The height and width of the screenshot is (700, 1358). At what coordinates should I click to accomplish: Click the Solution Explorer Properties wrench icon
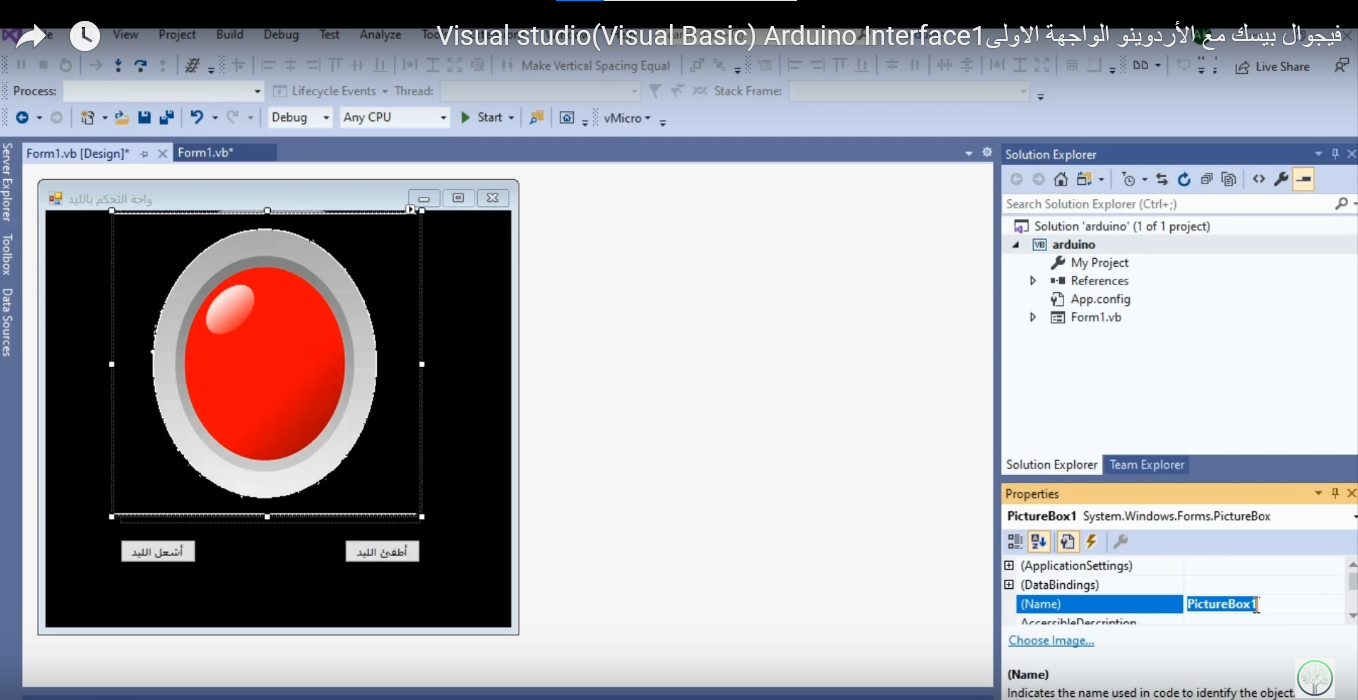tap(1281, 179)
